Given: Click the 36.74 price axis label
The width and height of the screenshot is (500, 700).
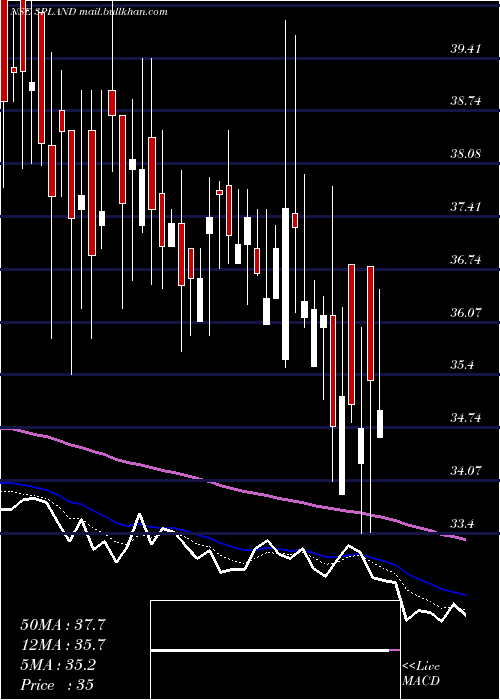Looking at the screenshot, I should coord(466,260).
